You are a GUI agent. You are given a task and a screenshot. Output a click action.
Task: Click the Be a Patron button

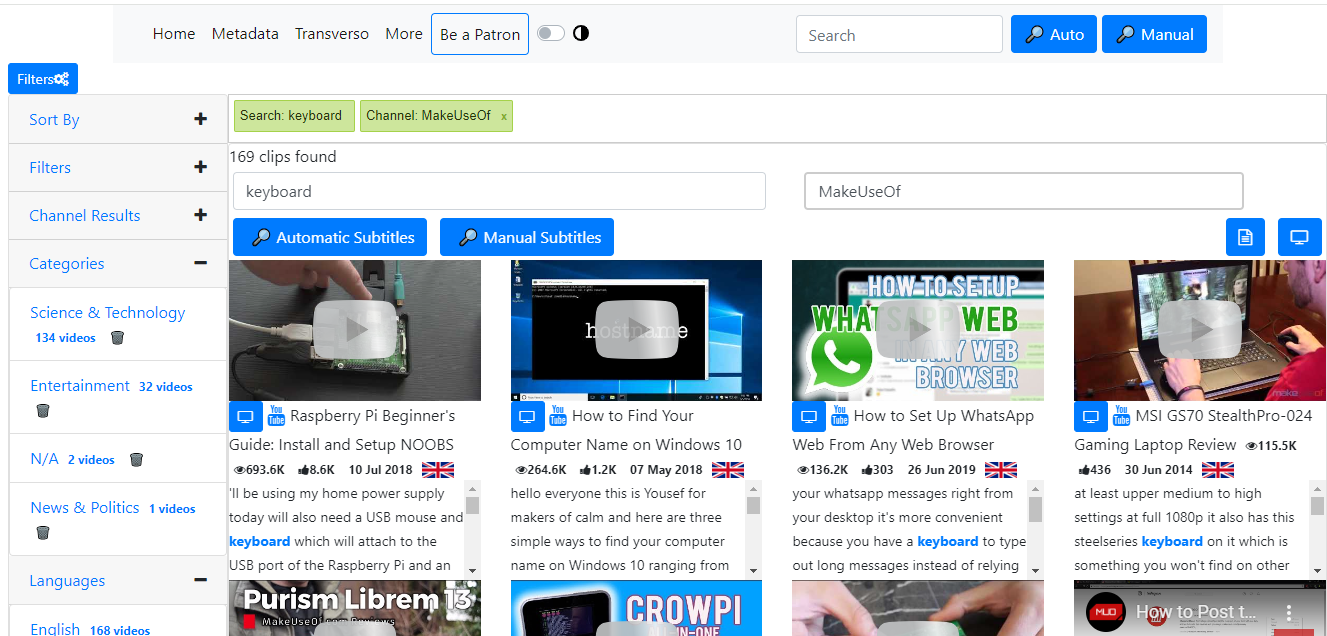480,34
